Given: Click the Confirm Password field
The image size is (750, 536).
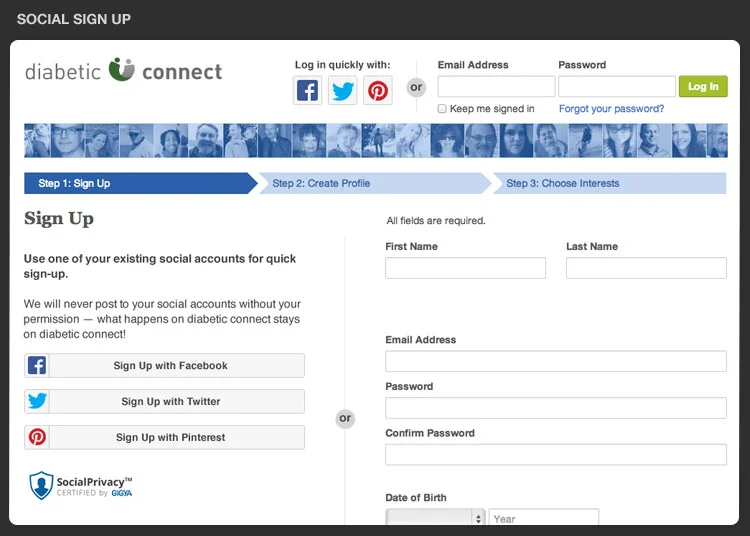Looking at the screenshot, I should [556, 454].
